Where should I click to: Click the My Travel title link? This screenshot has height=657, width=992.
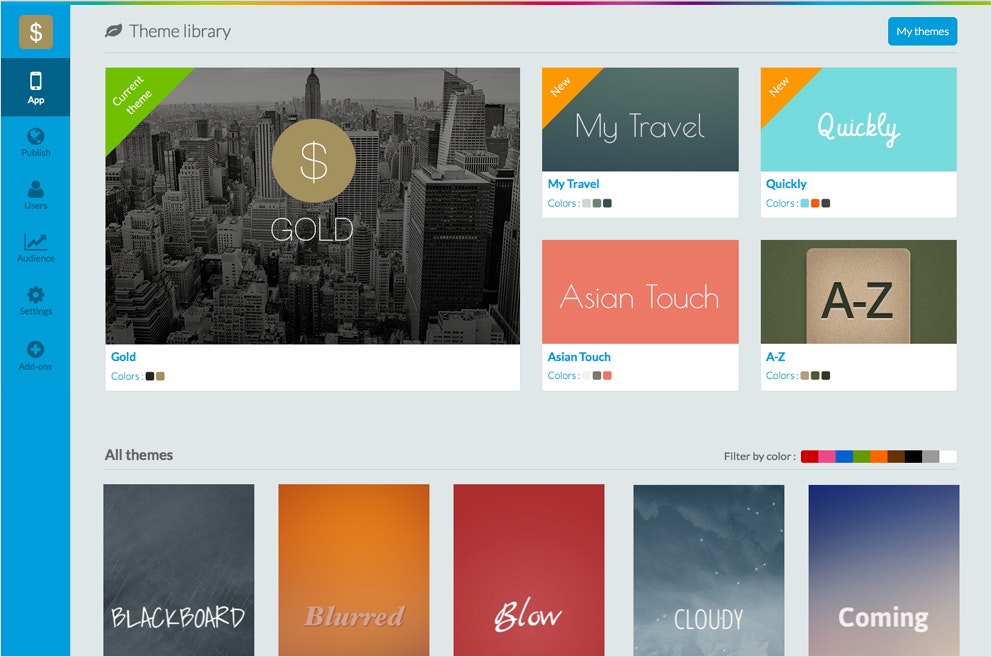click(x=573, y=184)
